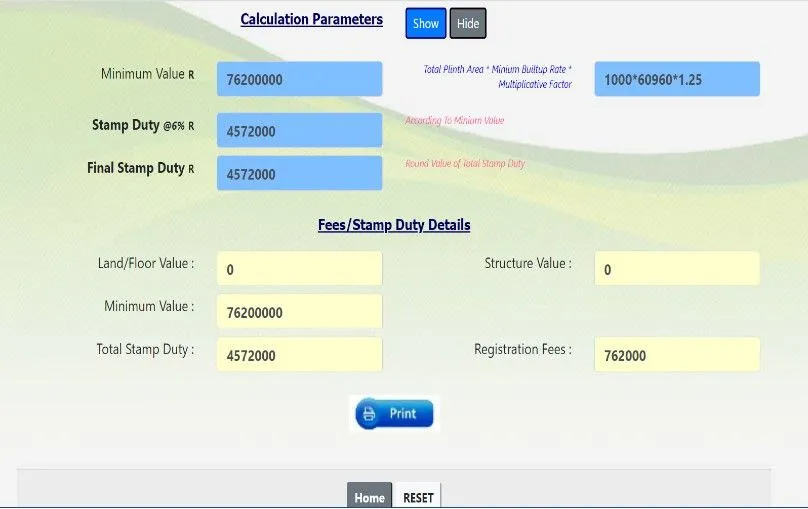The height and width of the screenshot is (509, 808).
Task: Focus the Stamp Duty @6% field
Action: (x=299, y=131)
